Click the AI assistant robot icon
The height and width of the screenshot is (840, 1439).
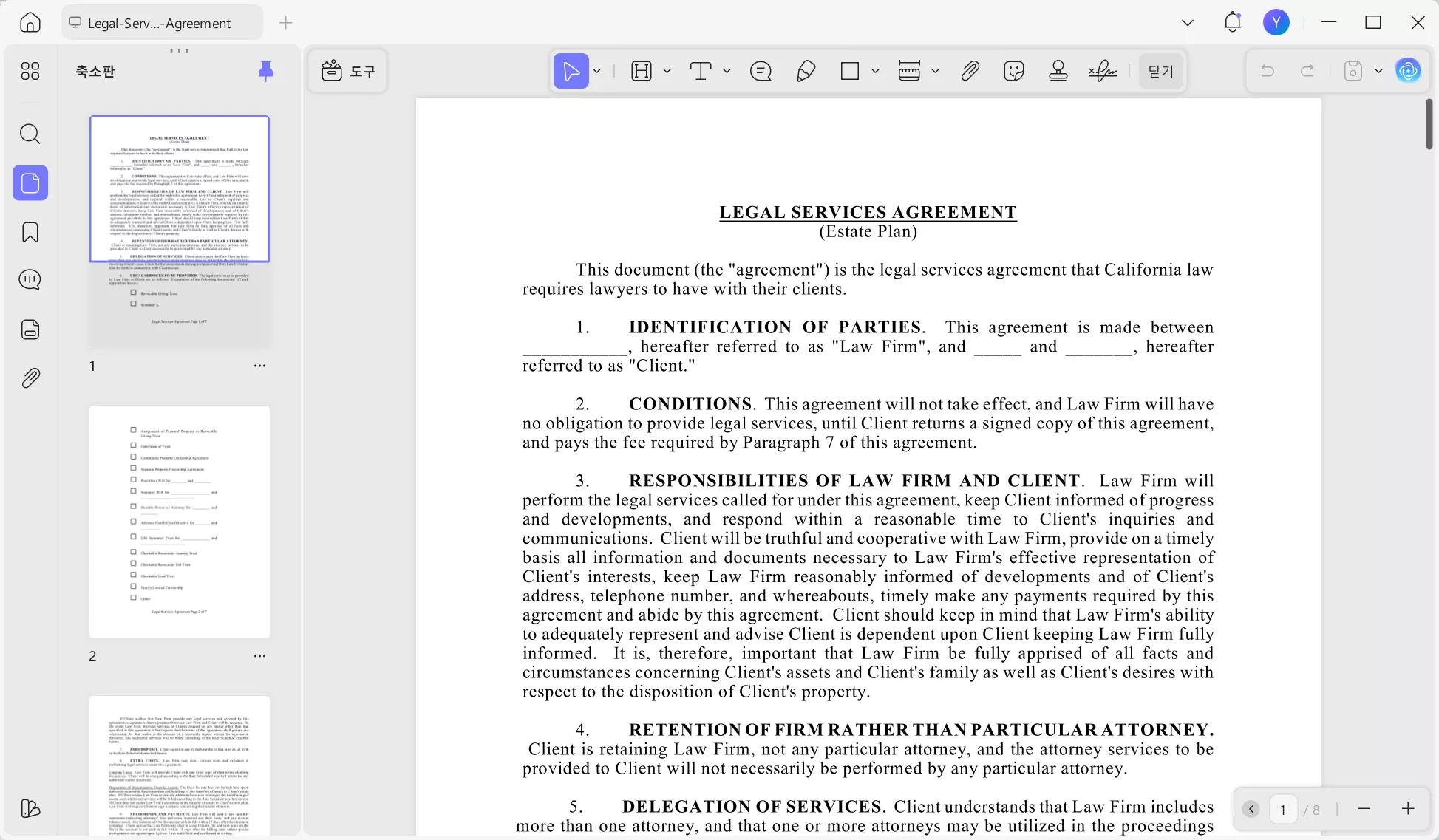[x=1409, y=71]
